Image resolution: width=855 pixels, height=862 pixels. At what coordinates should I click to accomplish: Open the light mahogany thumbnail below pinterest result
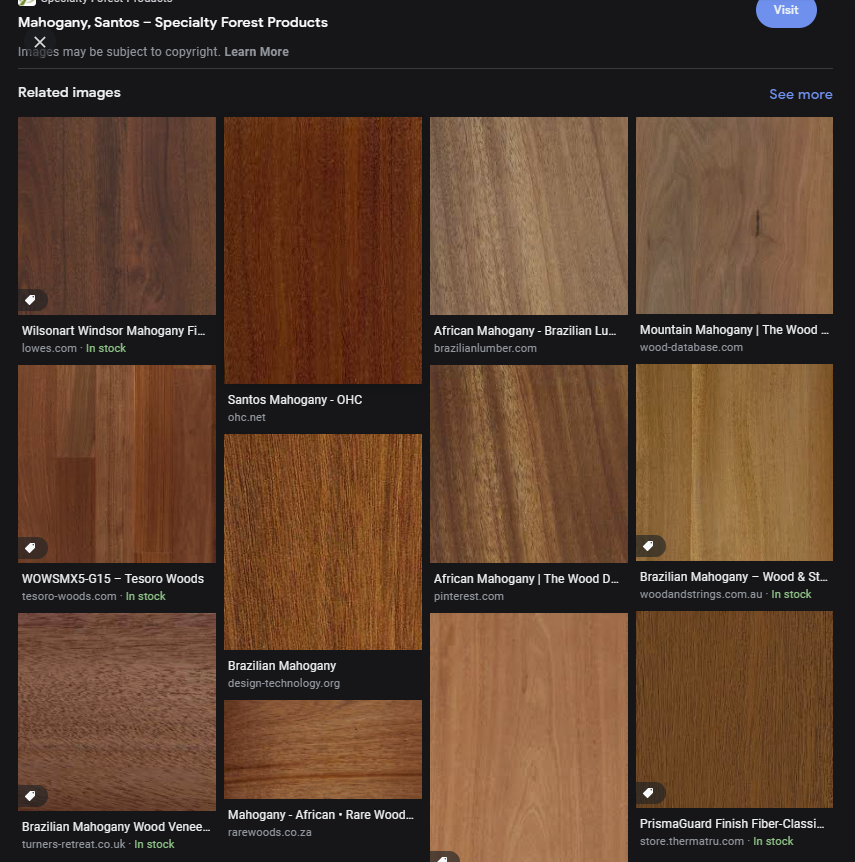pyautogui.click(x=528, y=737)
